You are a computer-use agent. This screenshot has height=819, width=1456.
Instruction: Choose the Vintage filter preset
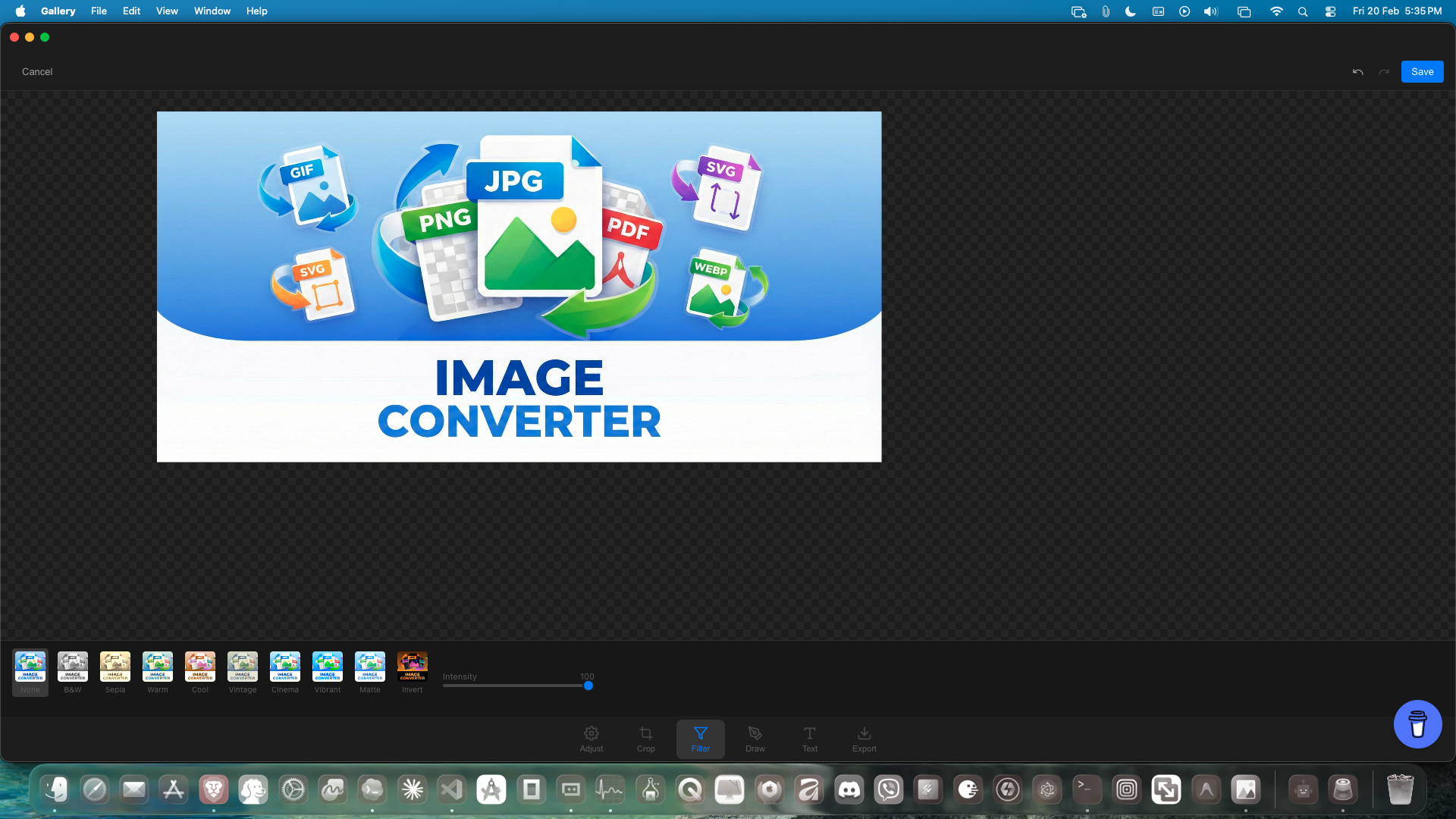tap(243, 667)
